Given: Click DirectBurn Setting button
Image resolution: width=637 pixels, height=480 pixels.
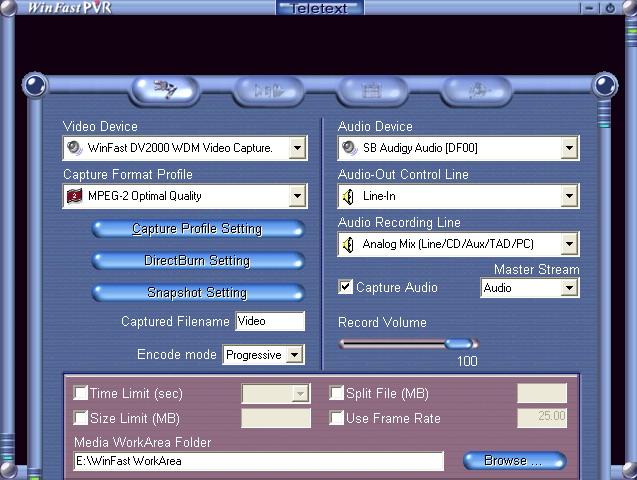Looking at the screenshot, I should click(x=198, y=261).
